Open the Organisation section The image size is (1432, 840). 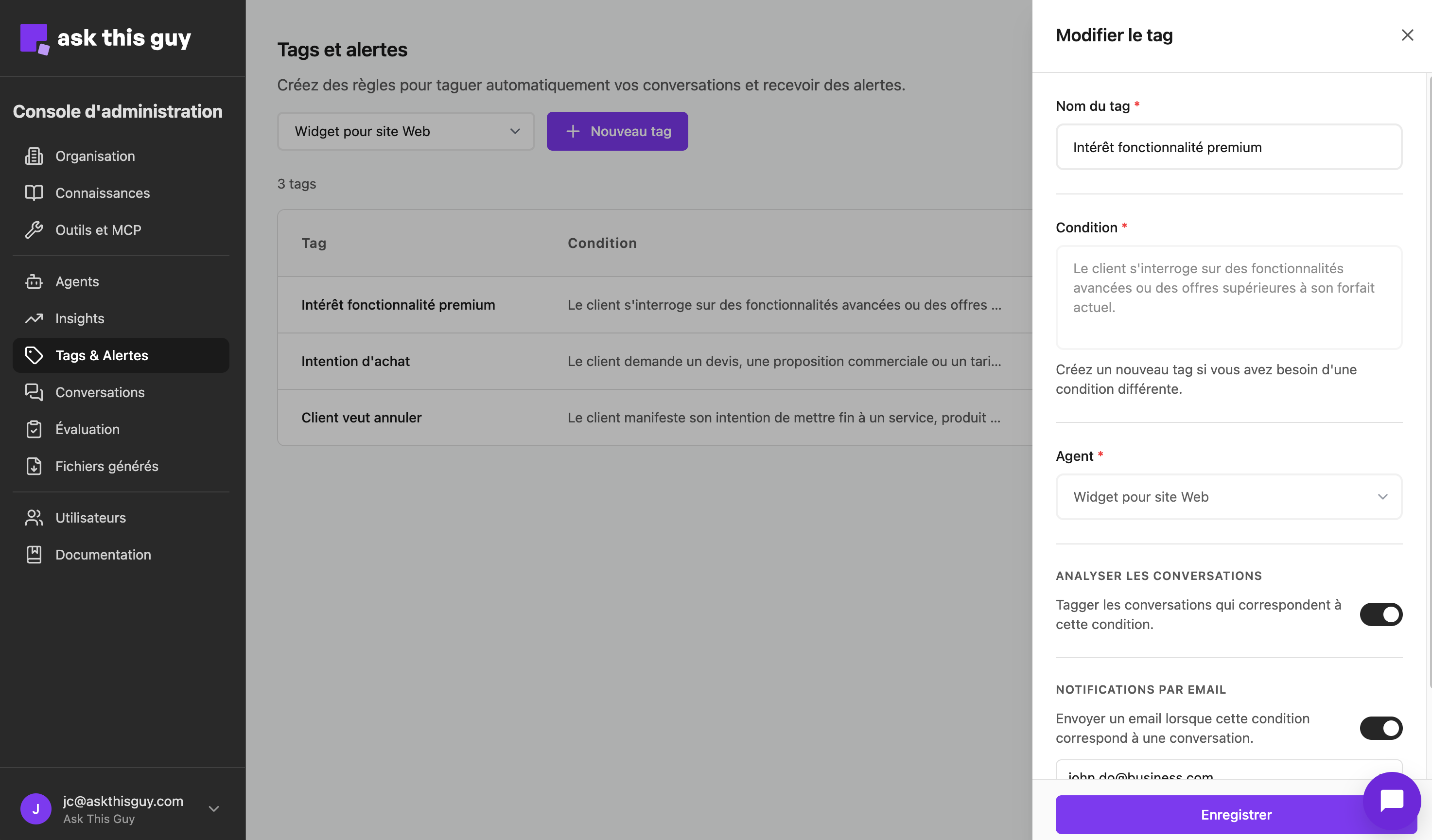click(94, 156)
